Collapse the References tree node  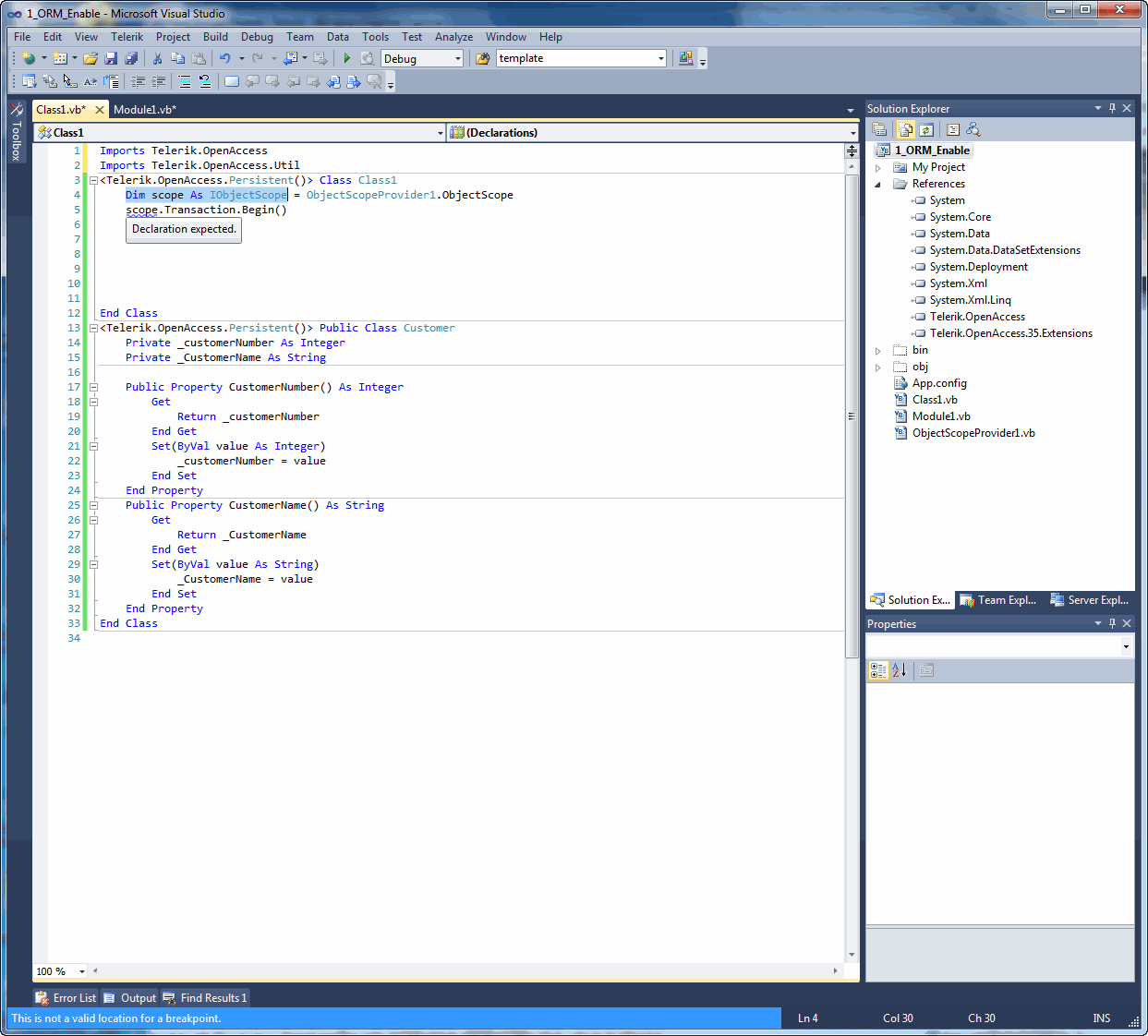(878, 185)
